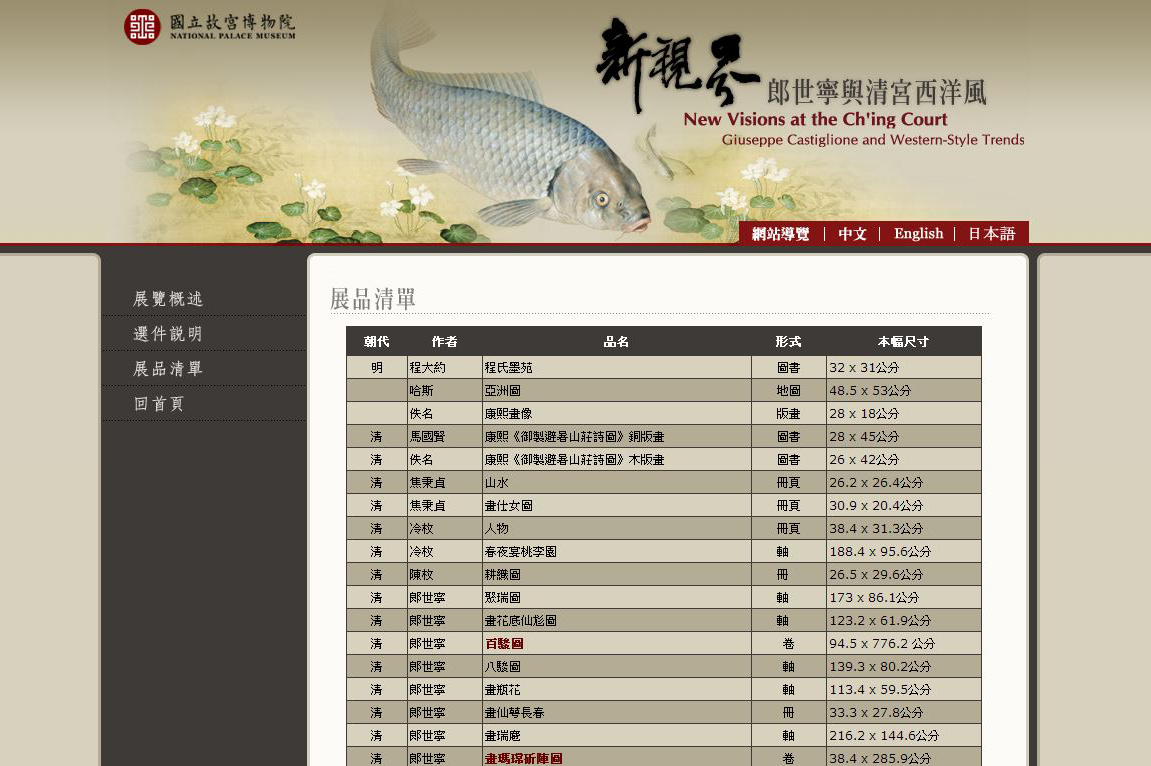
Task: Go to 回首頁 in the sidebar
Action: tap(159, 404)
